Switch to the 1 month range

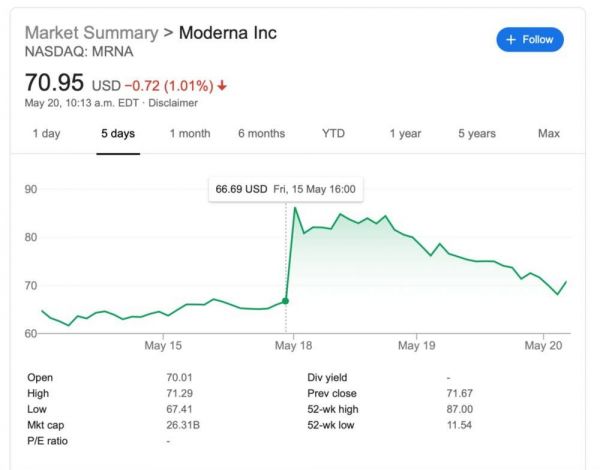click(x=189, y=133)
